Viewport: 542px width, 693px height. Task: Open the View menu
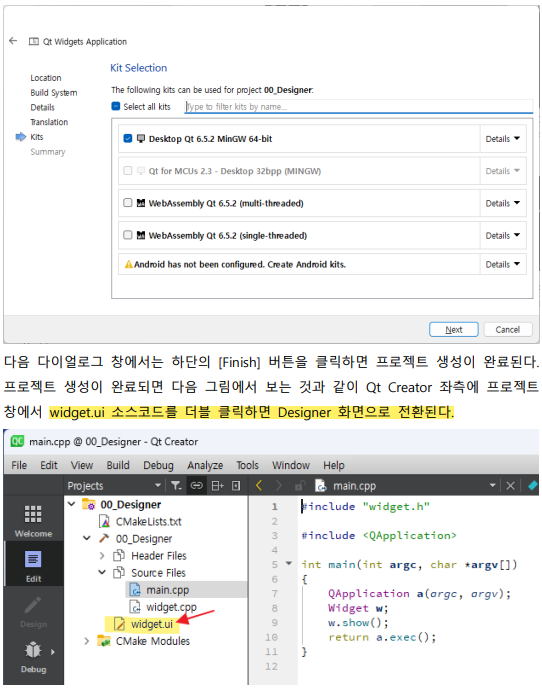(82, 465)
